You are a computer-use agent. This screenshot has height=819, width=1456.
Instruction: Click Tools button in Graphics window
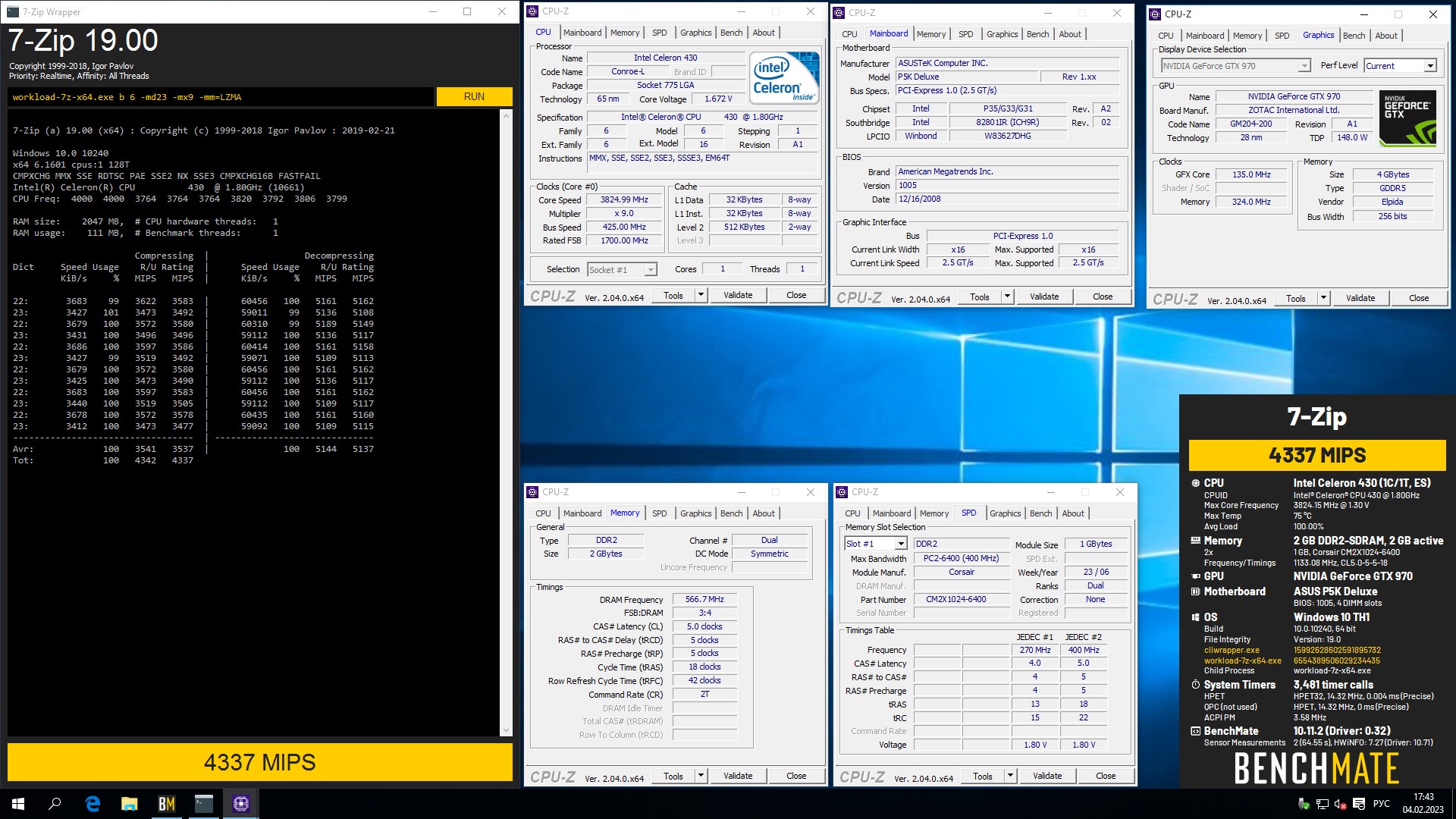point(1295,298)
